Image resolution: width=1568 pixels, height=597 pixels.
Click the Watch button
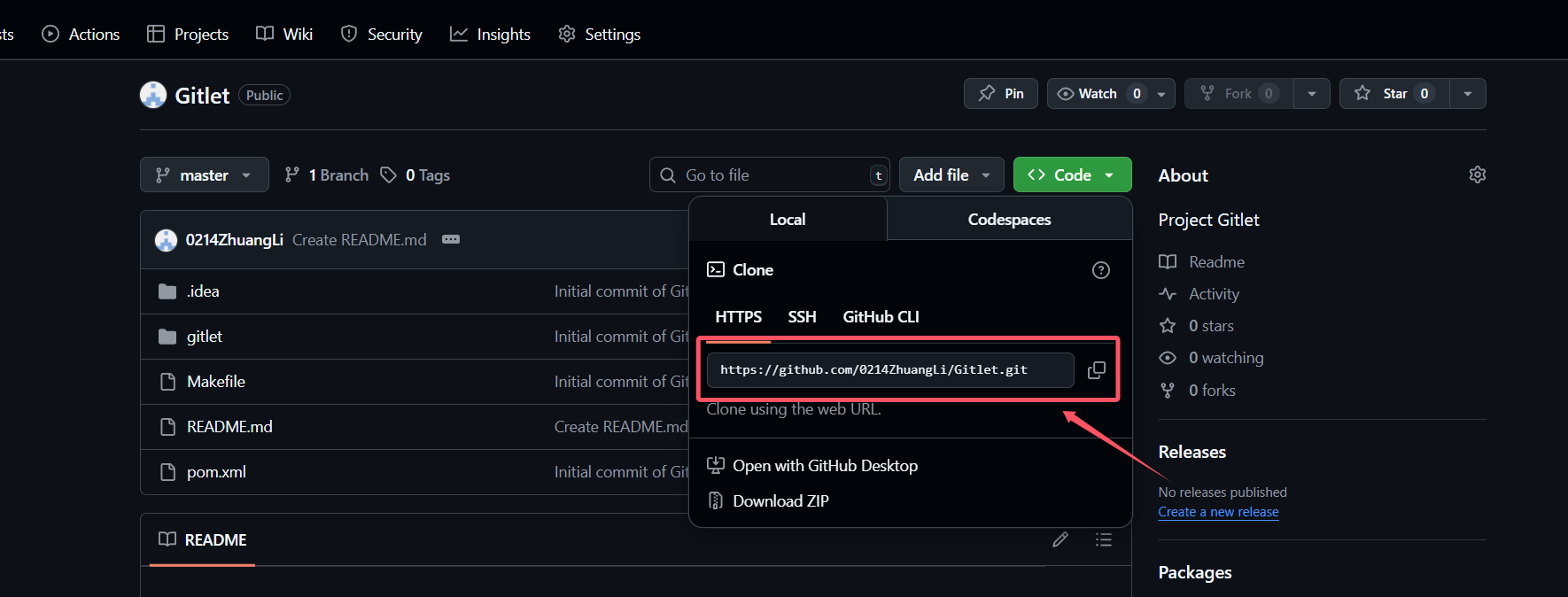(1098, 94)
